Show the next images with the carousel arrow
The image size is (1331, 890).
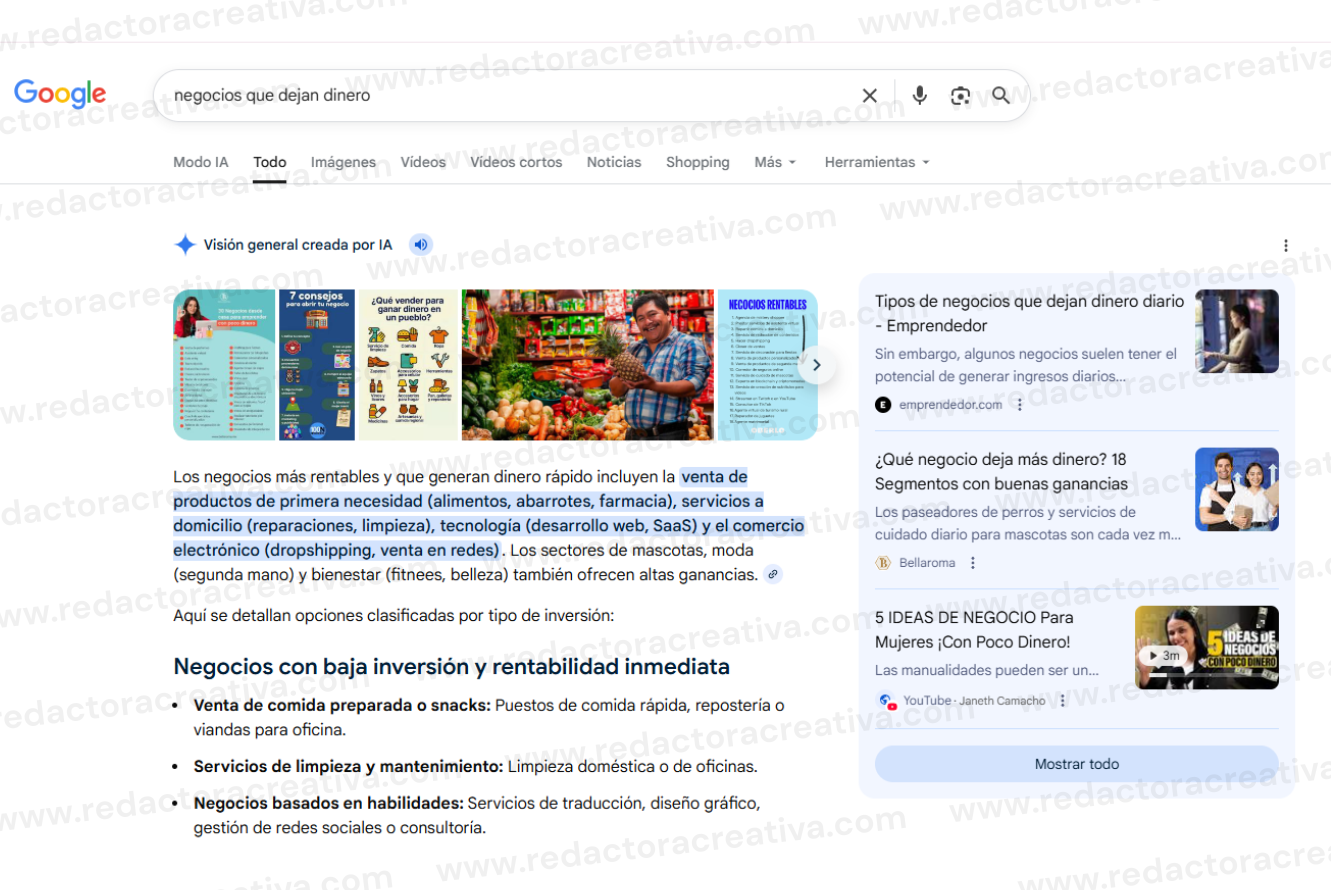click(816, 365)
